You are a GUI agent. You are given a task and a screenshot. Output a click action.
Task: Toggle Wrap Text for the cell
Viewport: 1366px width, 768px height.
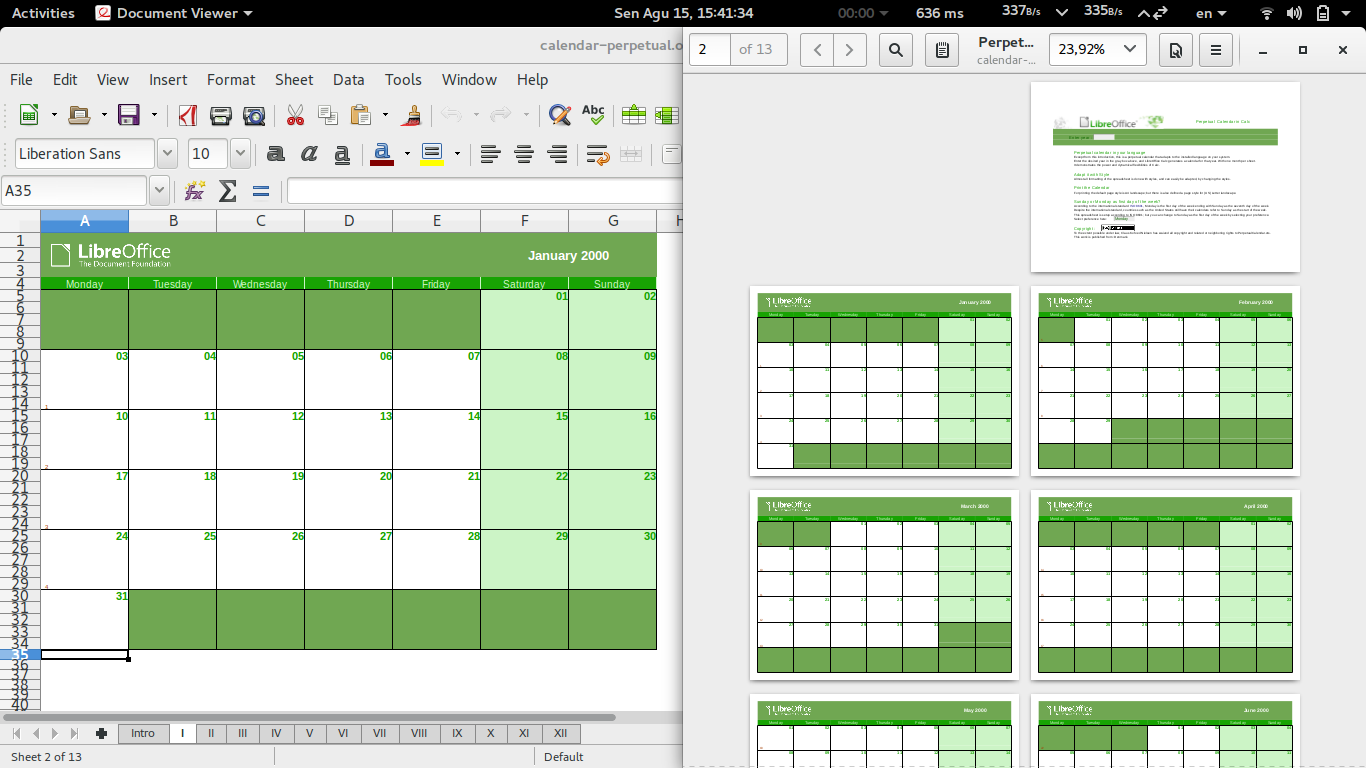pyautogui.click(x=598, y=153)
